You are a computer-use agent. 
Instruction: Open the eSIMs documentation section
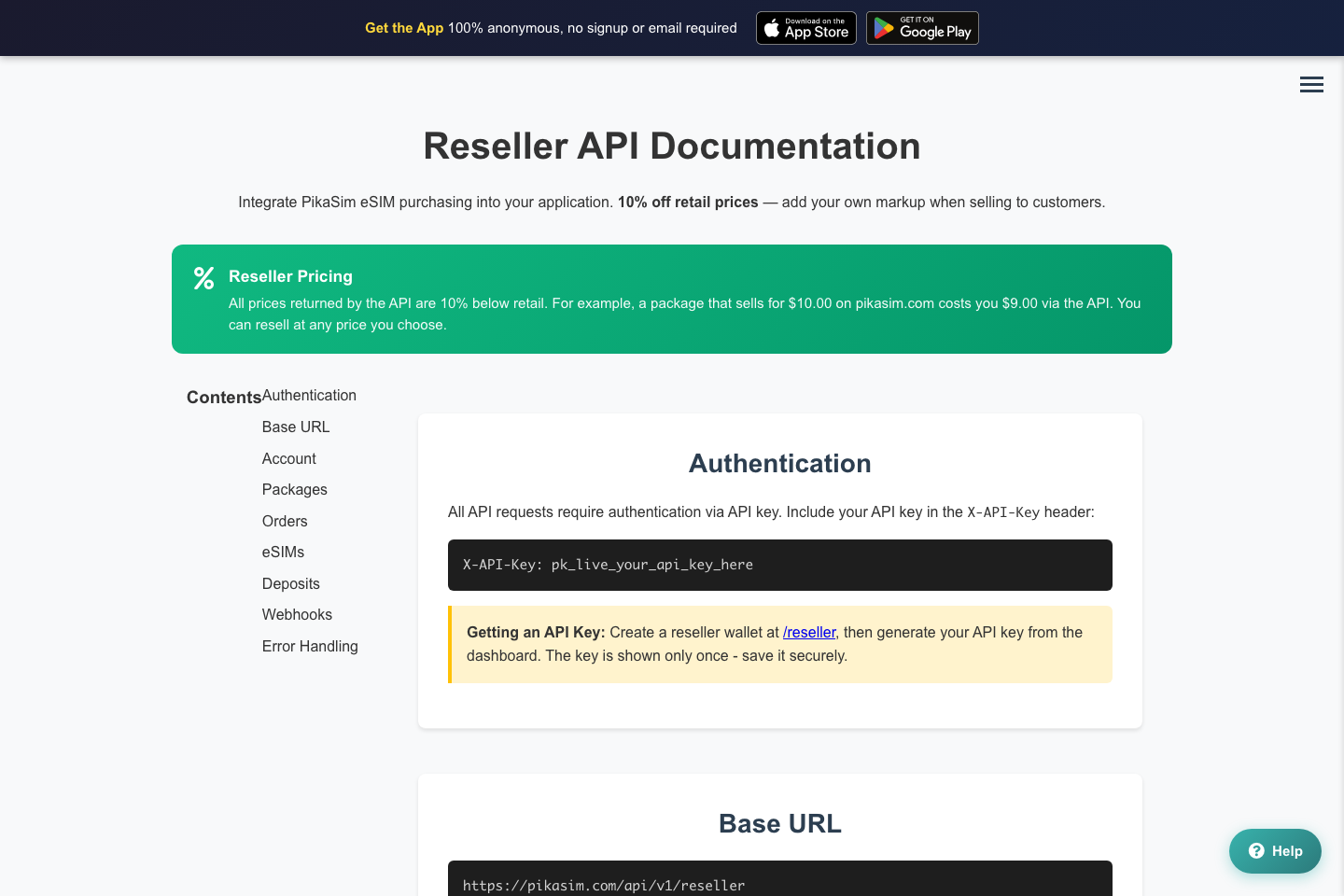pyautogui.click(x=283, y=552)
